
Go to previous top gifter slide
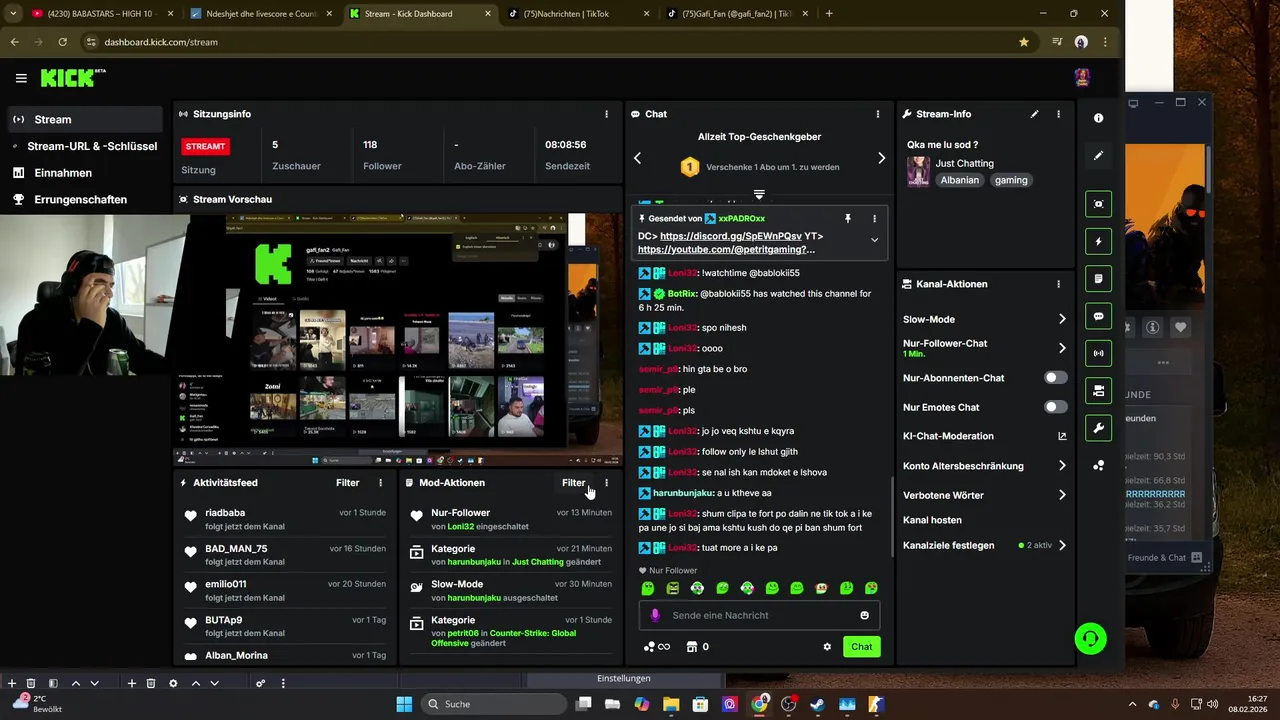(x=638, y=158)
